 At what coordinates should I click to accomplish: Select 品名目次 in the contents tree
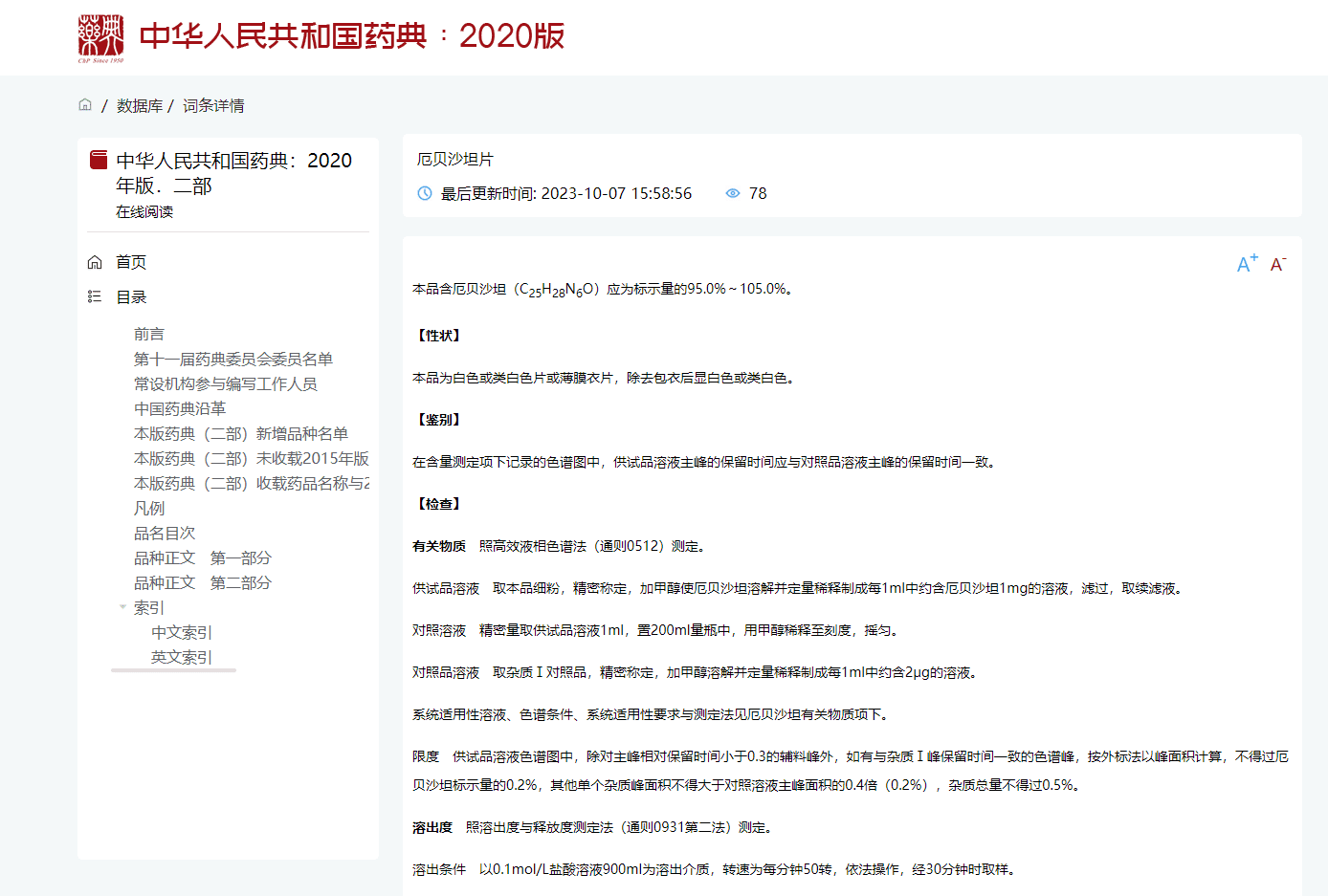coord(165,533)
